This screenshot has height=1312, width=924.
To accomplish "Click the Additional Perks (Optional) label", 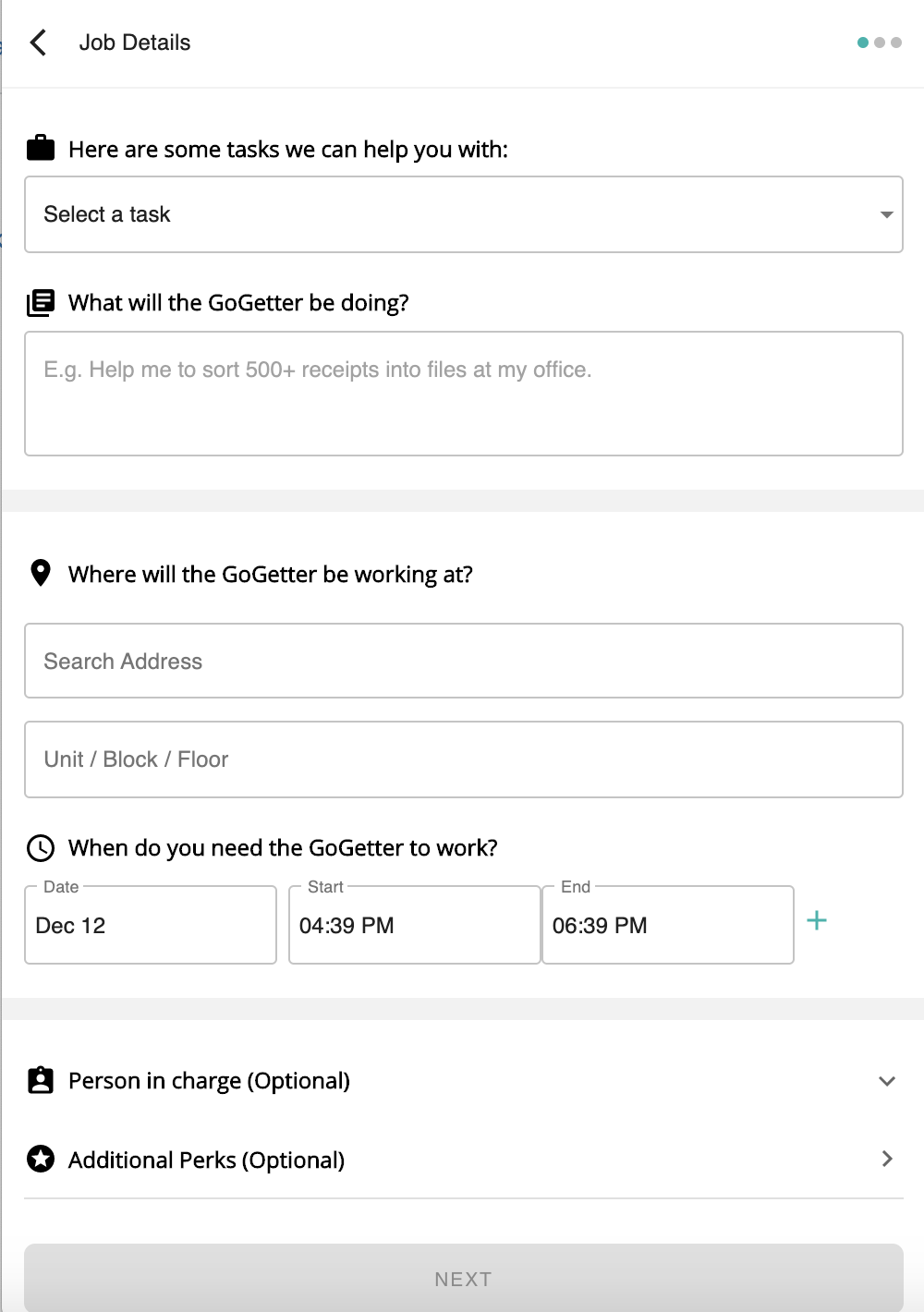I will [206, 1160].
